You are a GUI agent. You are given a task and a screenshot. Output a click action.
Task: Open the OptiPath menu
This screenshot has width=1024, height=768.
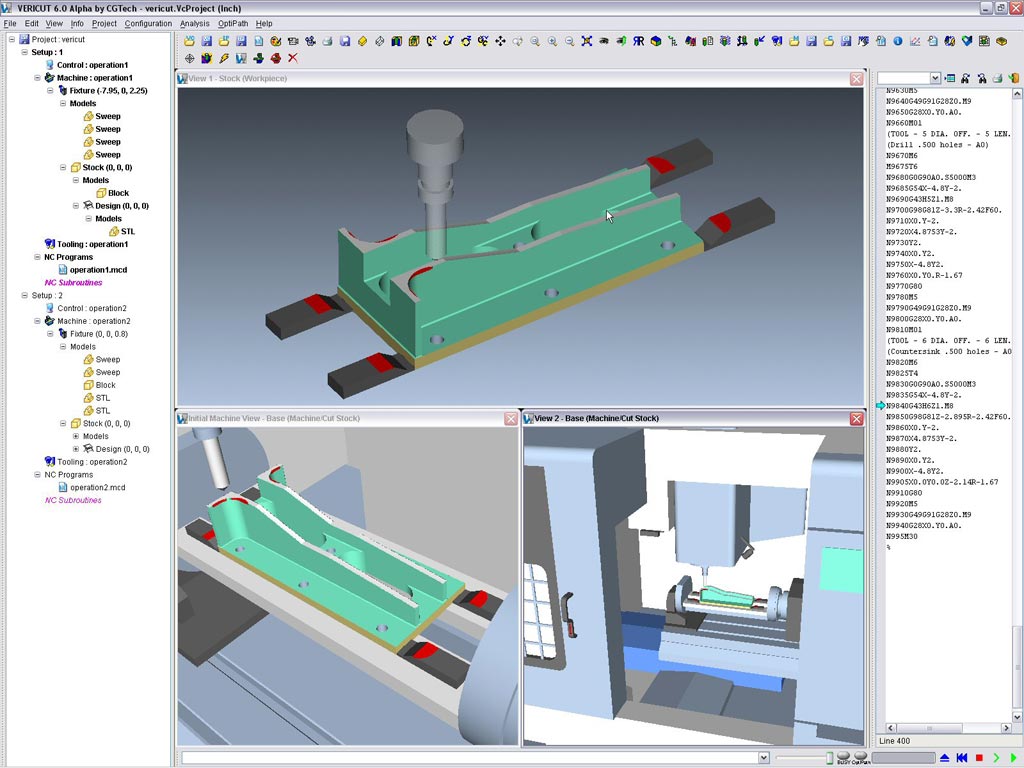click(232, 23)
